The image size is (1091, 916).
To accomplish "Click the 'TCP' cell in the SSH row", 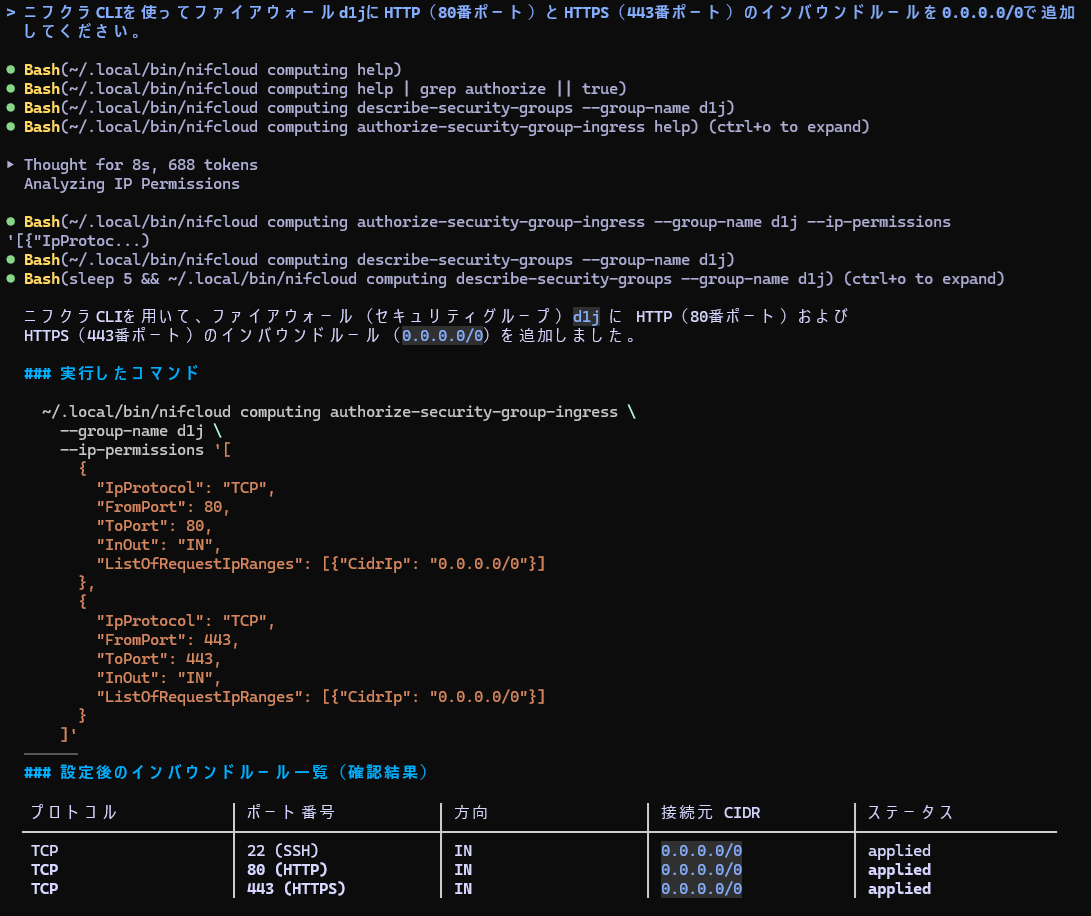I will click(x=45, y=851).
